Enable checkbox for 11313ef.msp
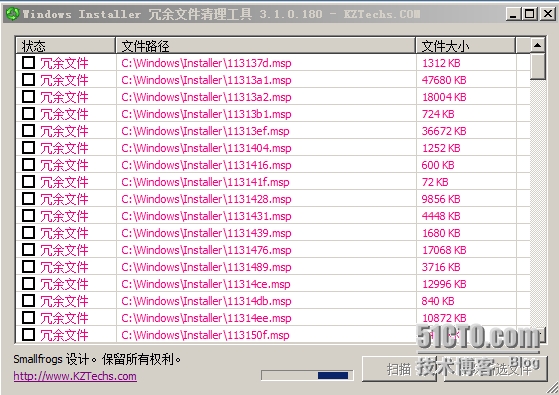This screenshot has width=559, height=395. tap(29, 131)
